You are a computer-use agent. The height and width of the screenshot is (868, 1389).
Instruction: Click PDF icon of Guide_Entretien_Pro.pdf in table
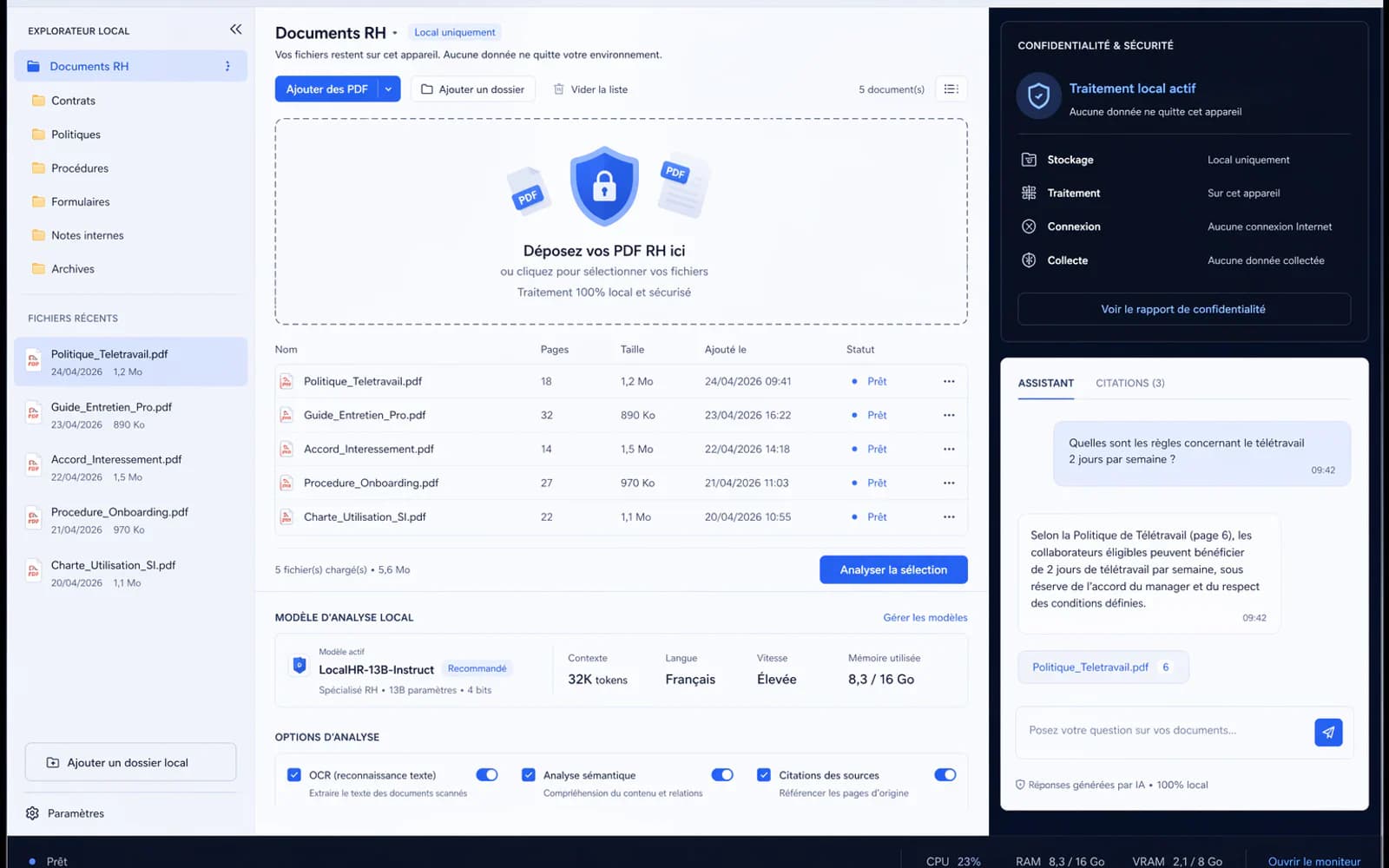pyautogui.click(x=286, y=415)
